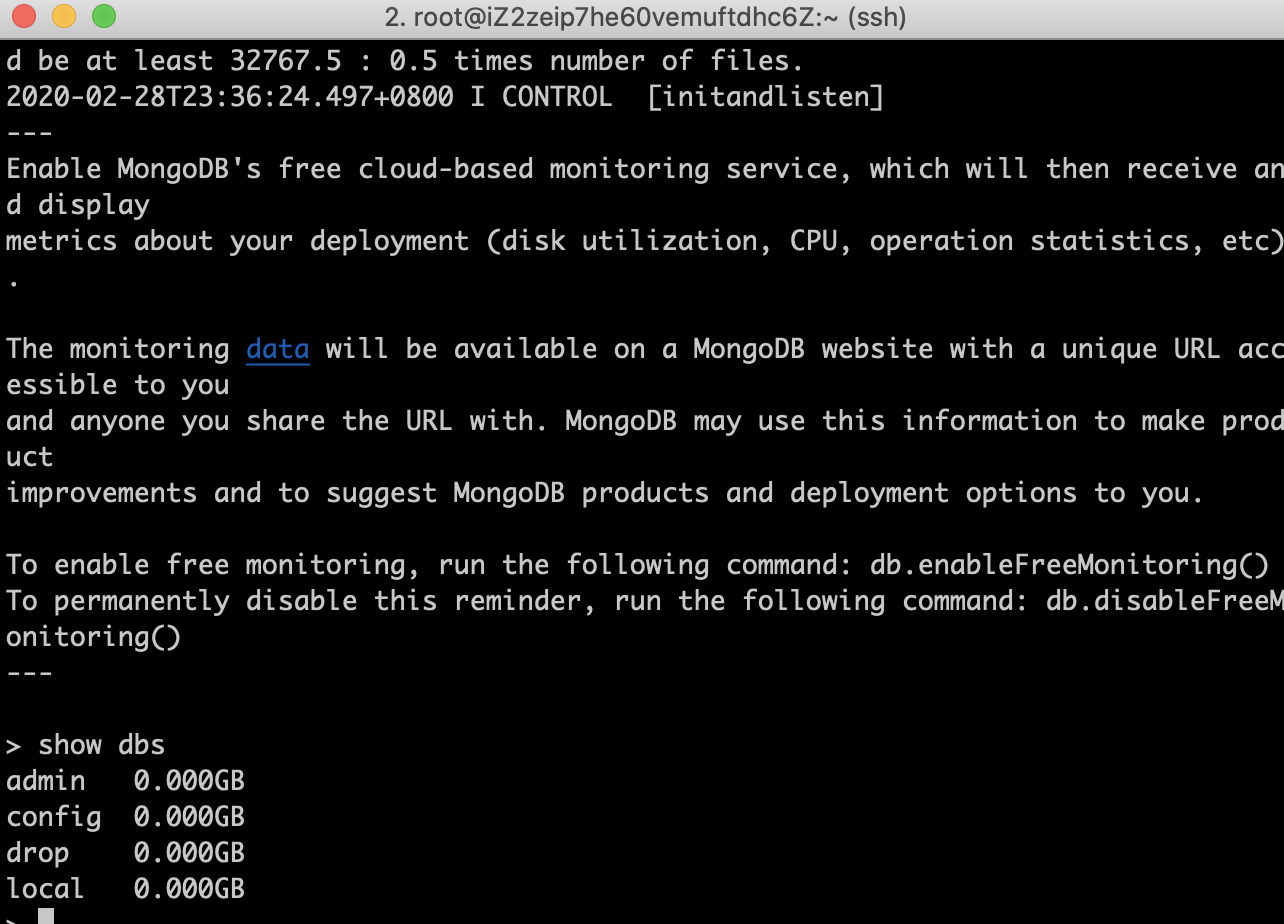Click the "config" database name
The width and height of the screenshot is (1284, 924).
point(53,817)
